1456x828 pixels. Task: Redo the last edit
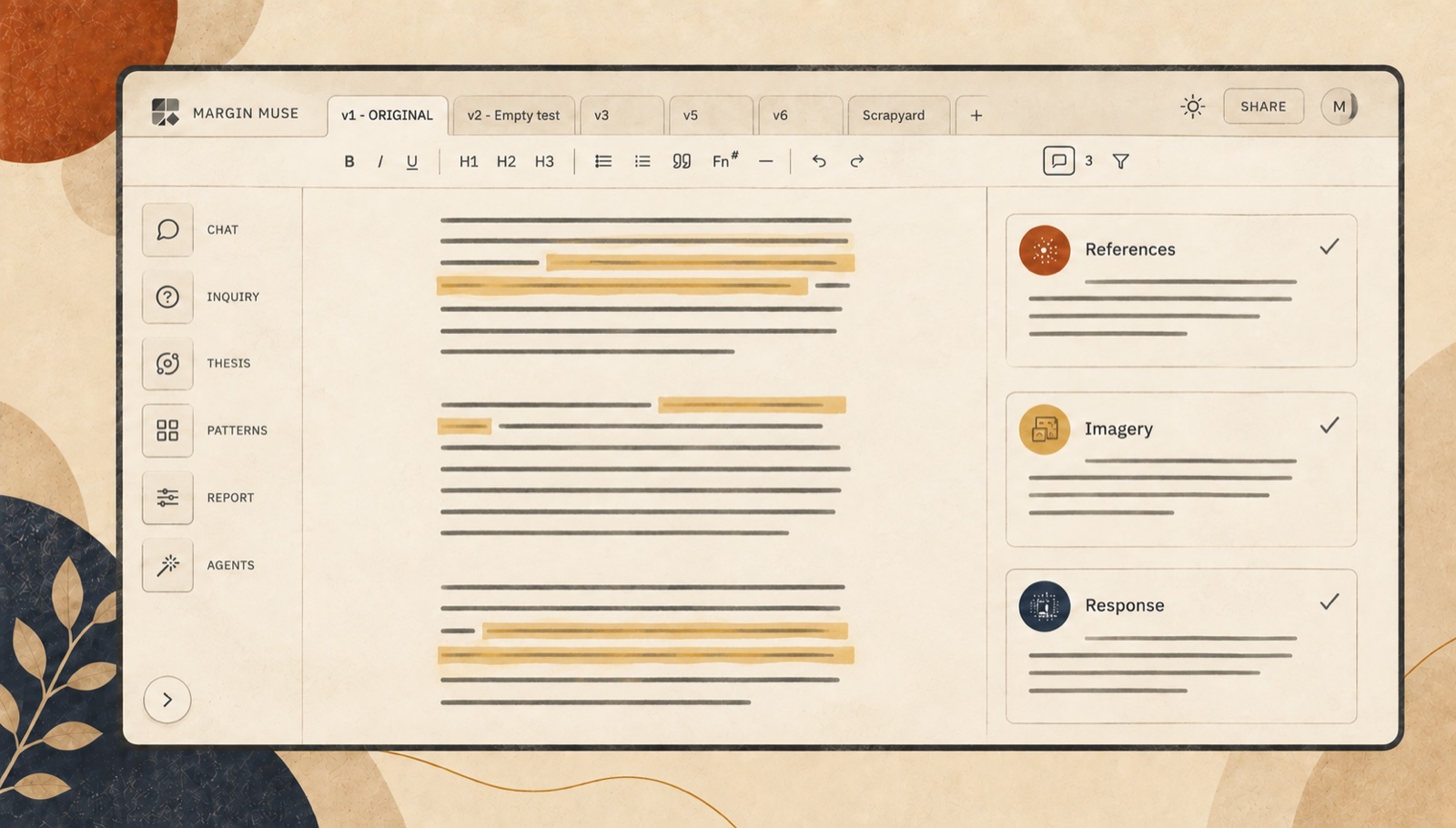tap(857, 161)
